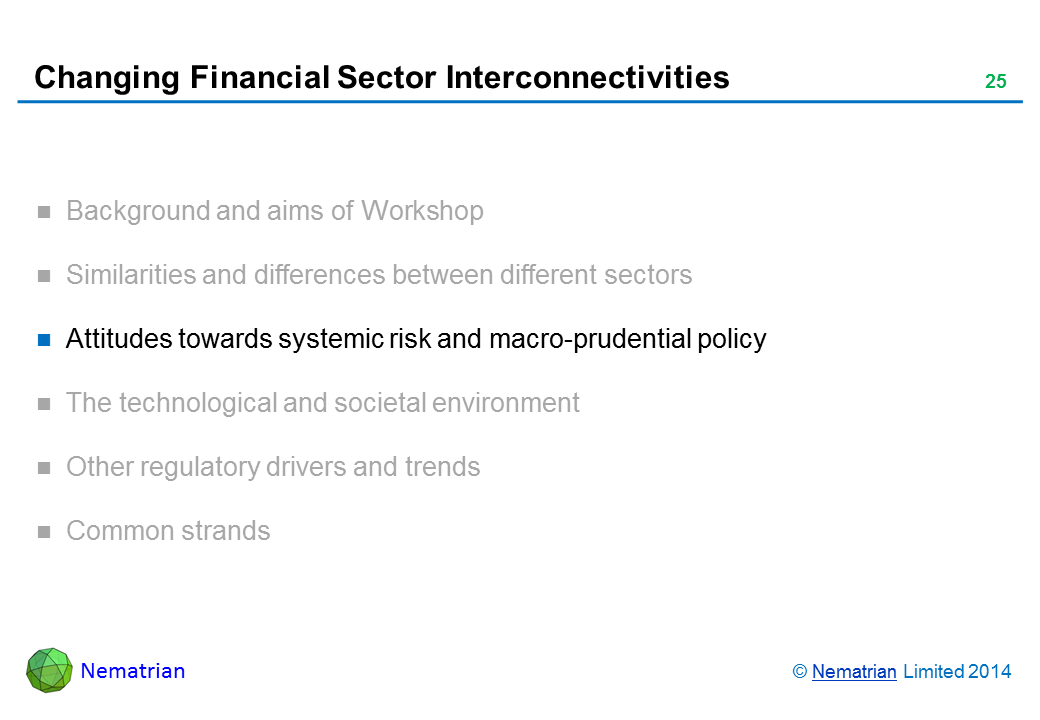Select the 'Common strands' agenda item

[x=167, y=531]
